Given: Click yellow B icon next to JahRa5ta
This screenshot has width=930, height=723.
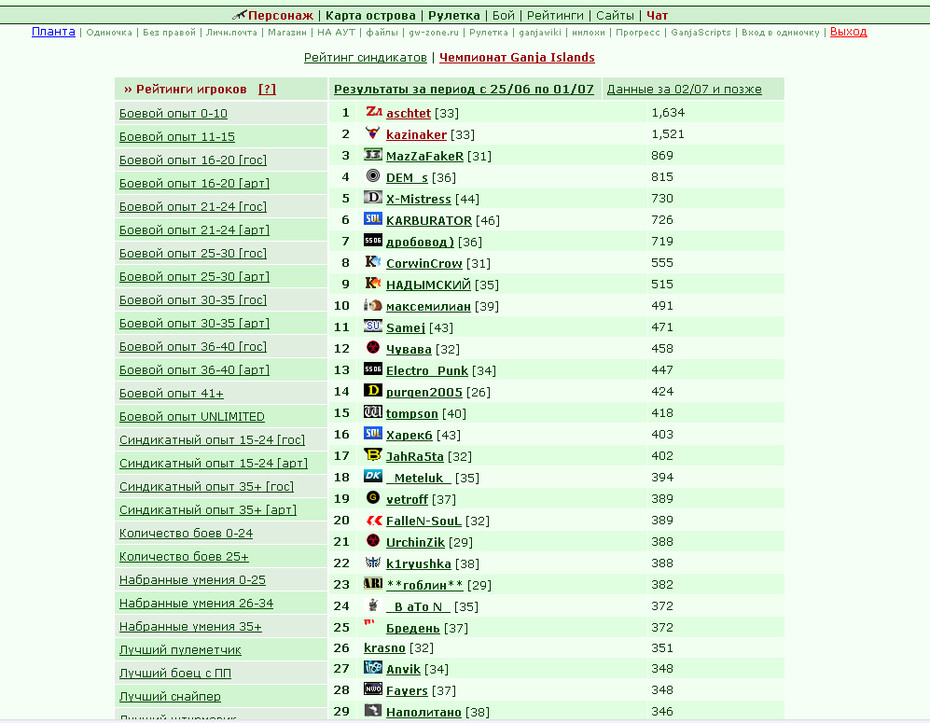Looking at the screenshot, I should click(373, 455).
